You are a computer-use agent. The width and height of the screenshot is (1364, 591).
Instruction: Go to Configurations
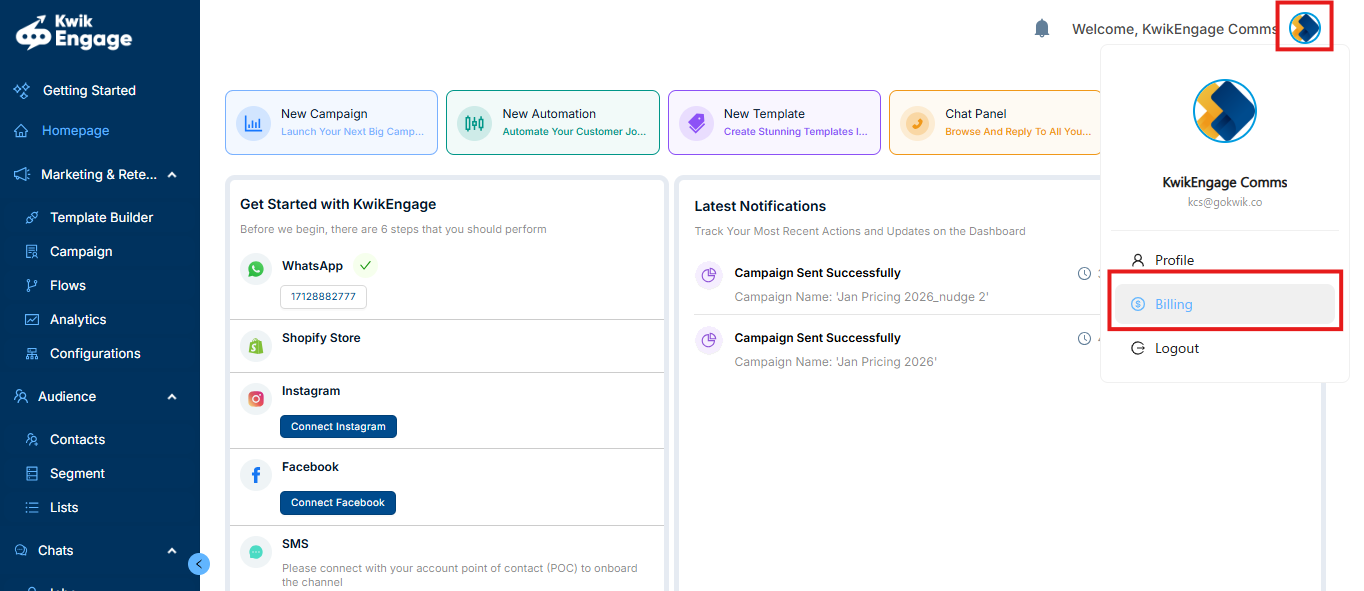pos(95,354)
